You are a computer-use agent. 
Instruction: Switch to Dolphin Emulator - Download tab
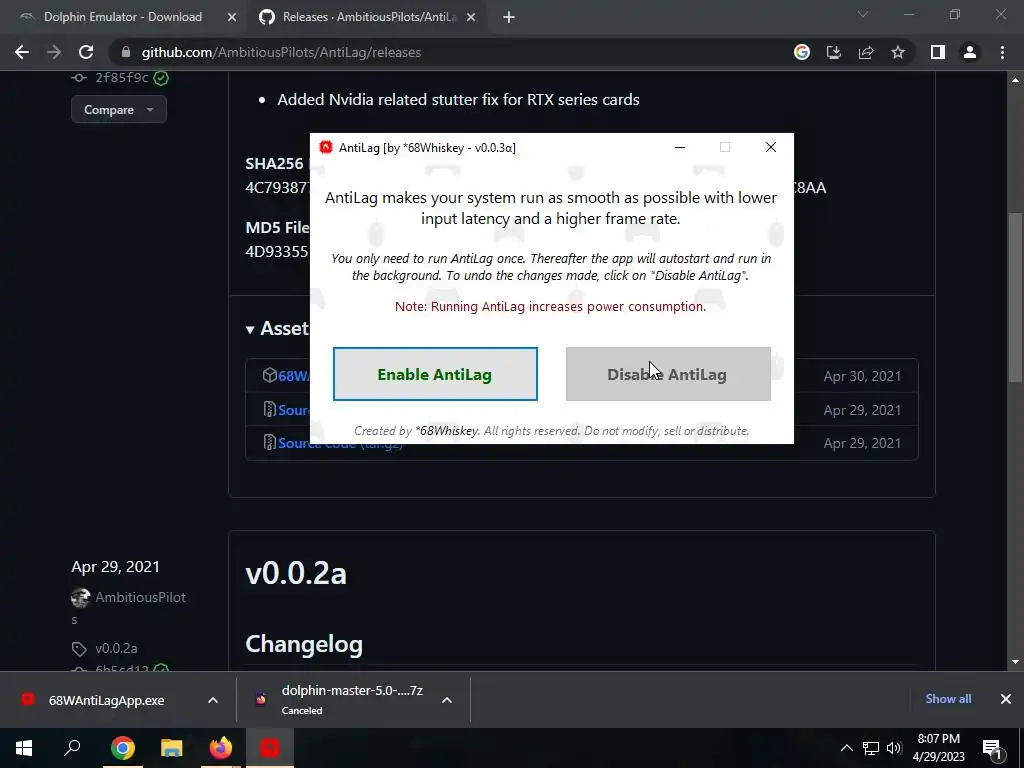123,17
